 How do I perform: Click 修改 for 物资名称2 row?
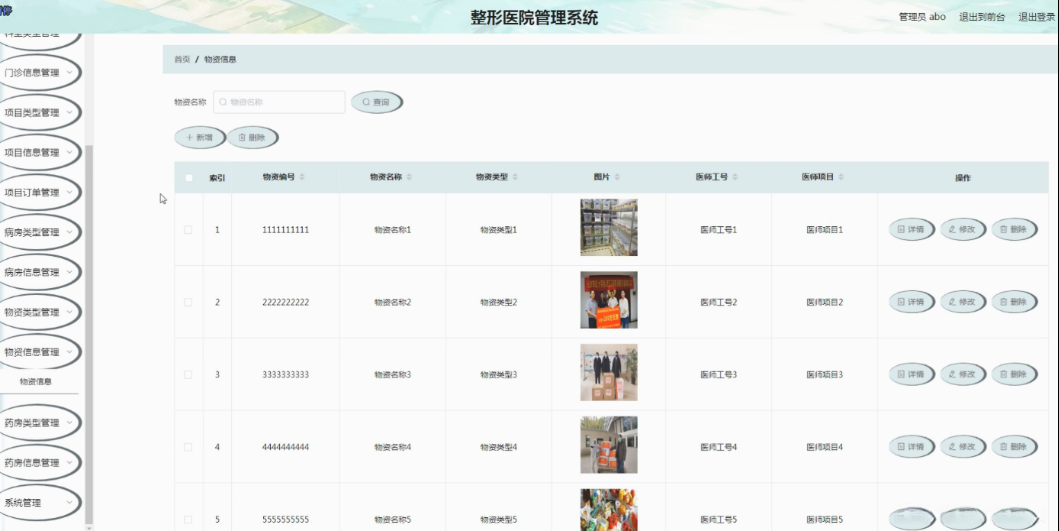(962, 302)
